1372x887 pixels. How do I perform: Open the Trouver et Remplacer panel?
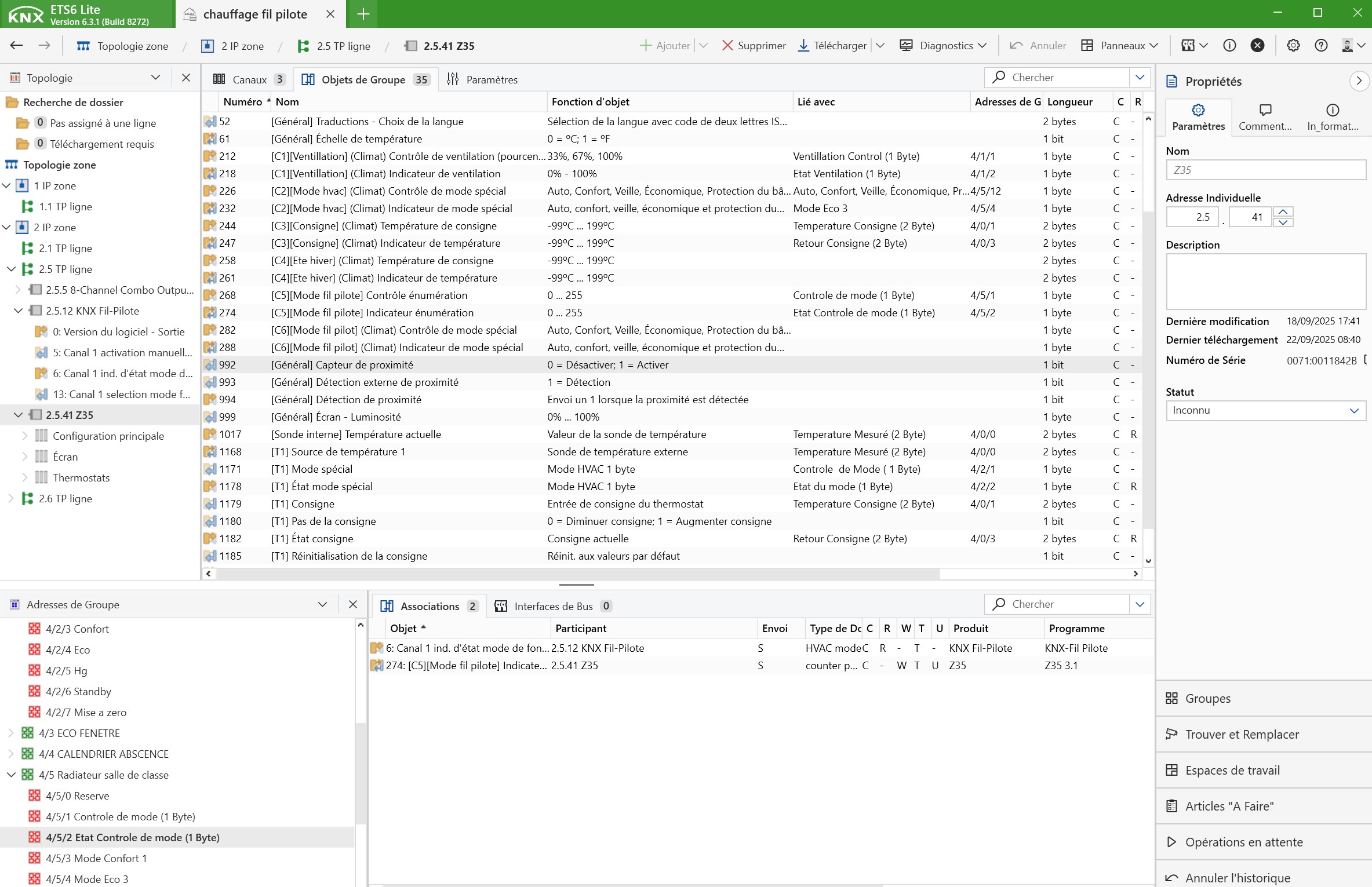click(1242, 734)
